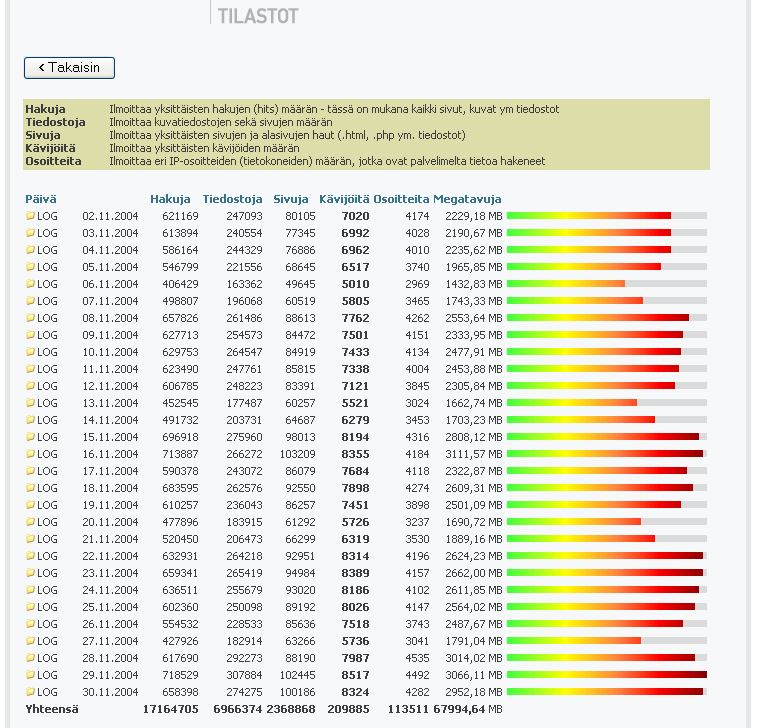
Task: Open LOG folder icon for 08.11.2004
Action: [x=30, y=318]
